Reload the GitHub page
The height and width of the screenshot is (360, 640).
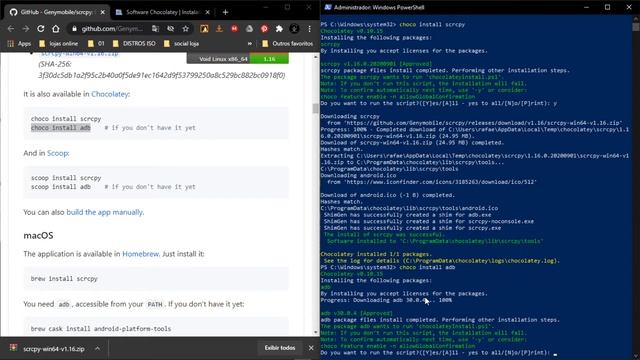click(x=40, y=29)
